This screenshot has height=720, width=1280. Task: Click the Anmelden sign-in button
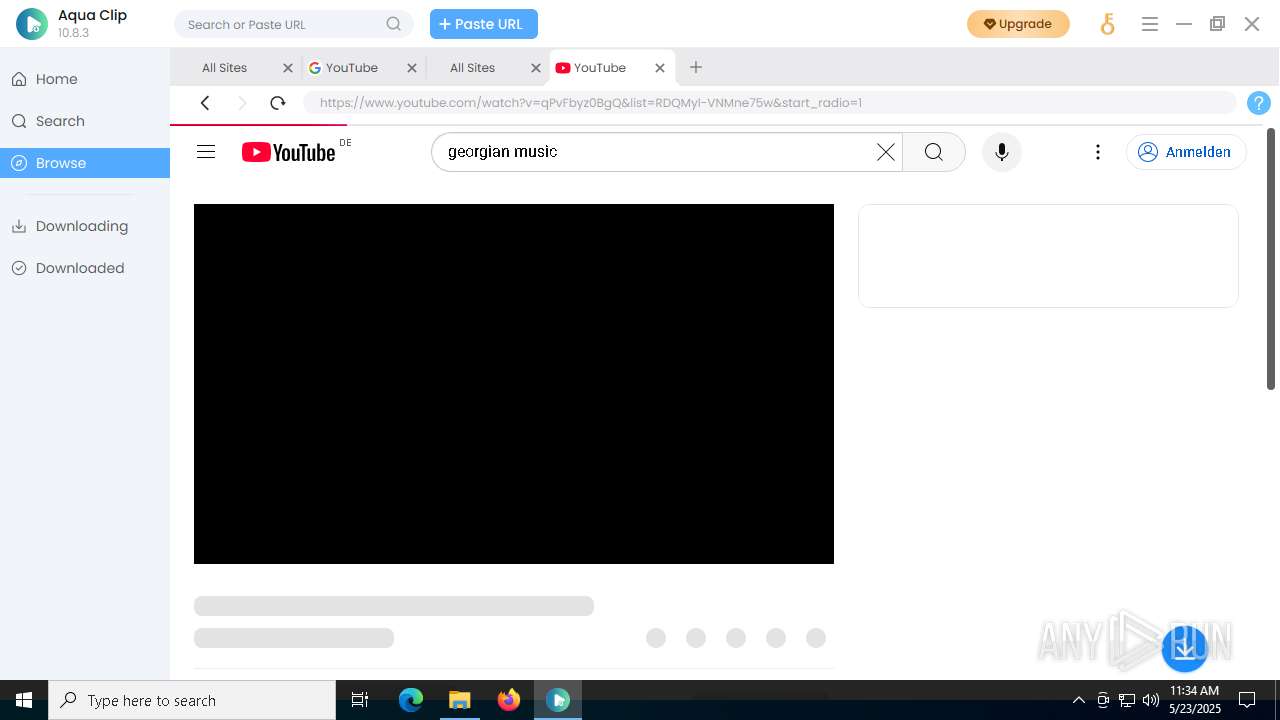tap(1186, 152)
